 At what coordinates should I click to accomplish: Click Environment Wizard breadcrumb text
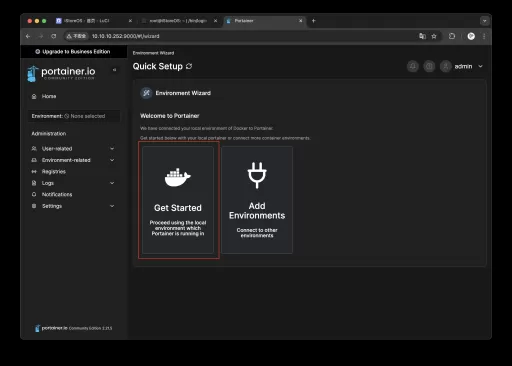tap(153, 53)
